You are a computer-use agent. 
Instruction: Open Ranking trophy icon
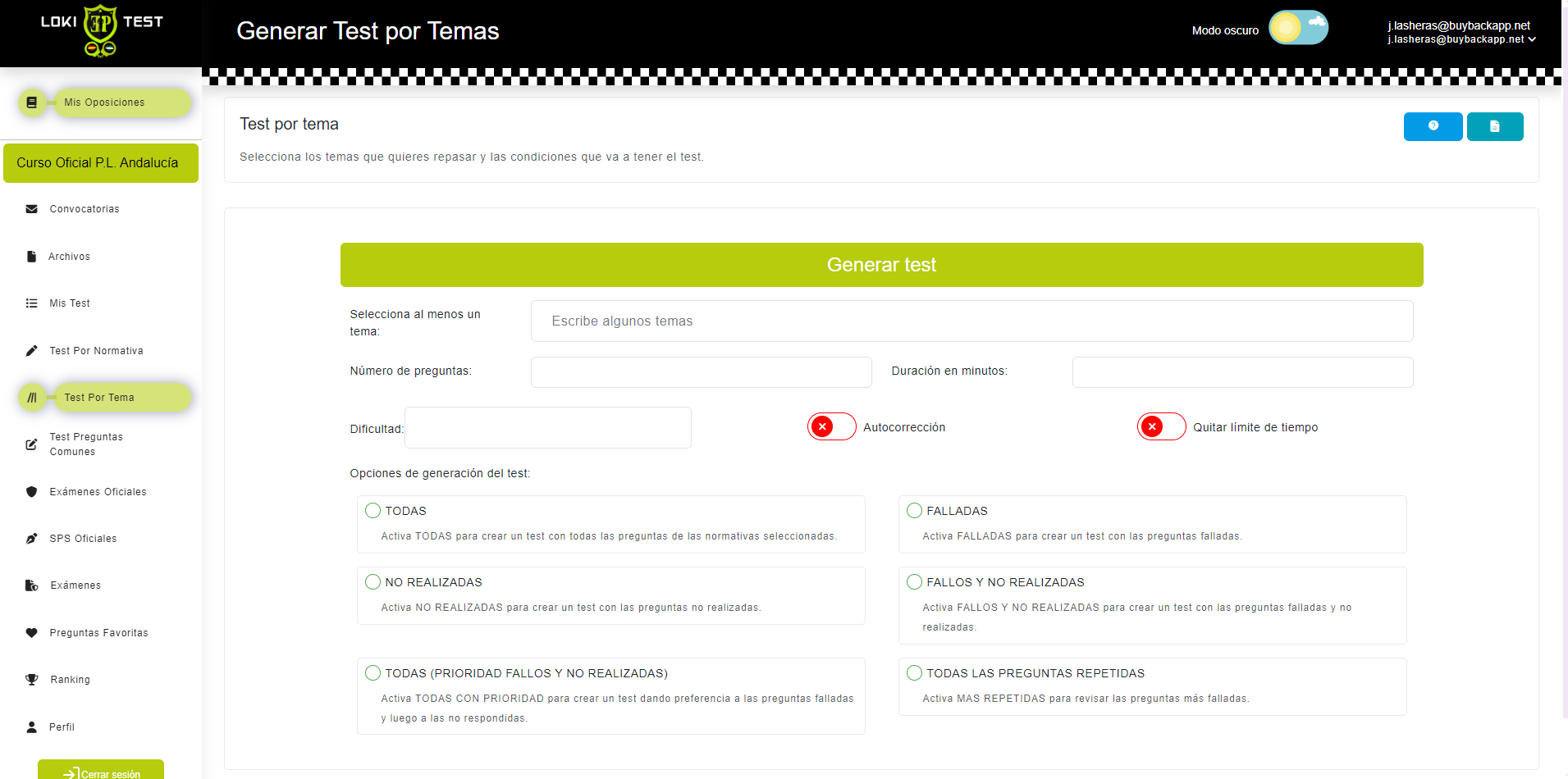(31, 679)
